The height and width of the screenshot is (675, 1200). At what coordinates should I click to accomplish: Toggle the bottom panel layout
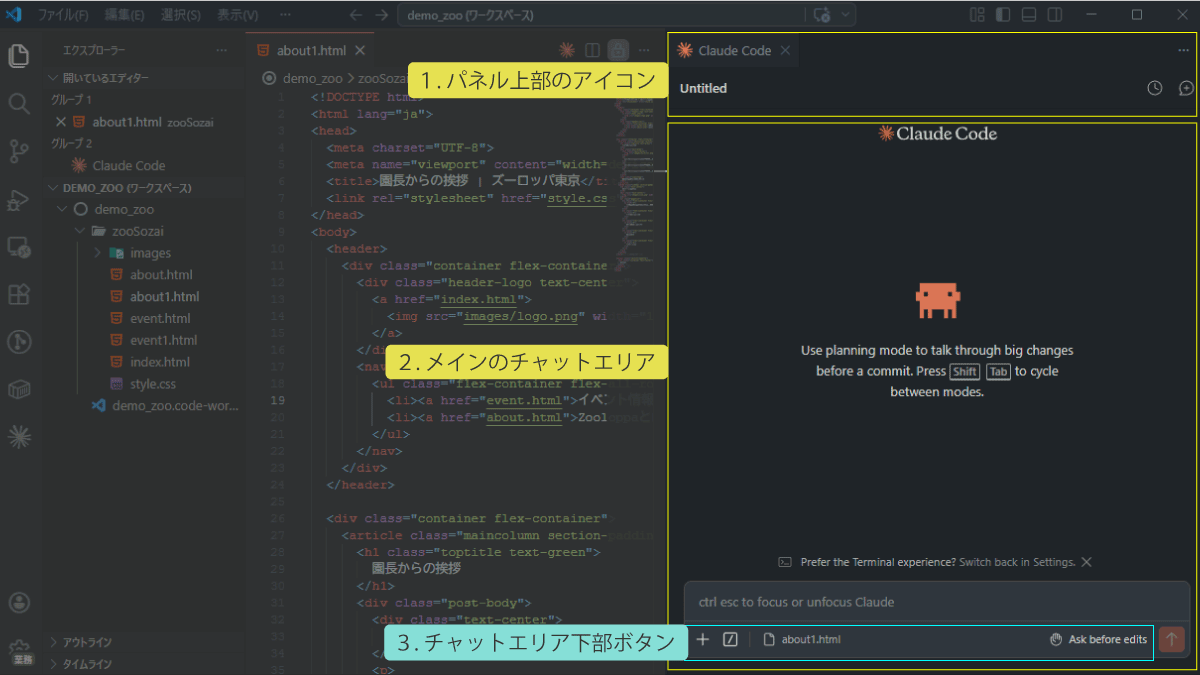1029,15
